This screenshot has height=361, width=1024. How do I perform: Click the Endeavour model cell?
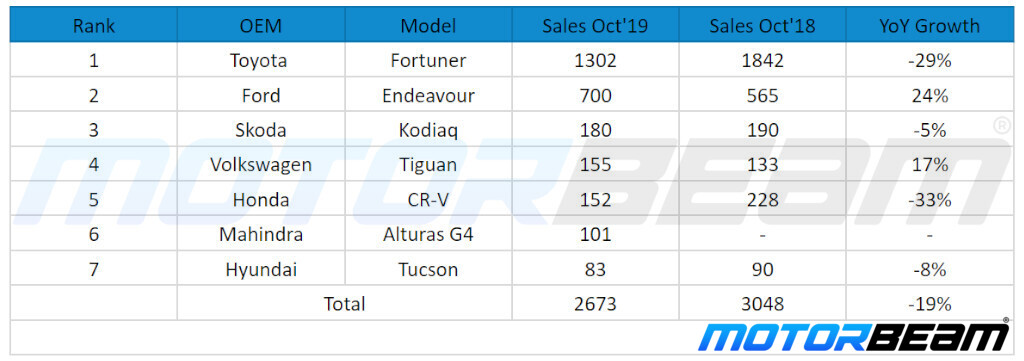(x=428, y=95)
